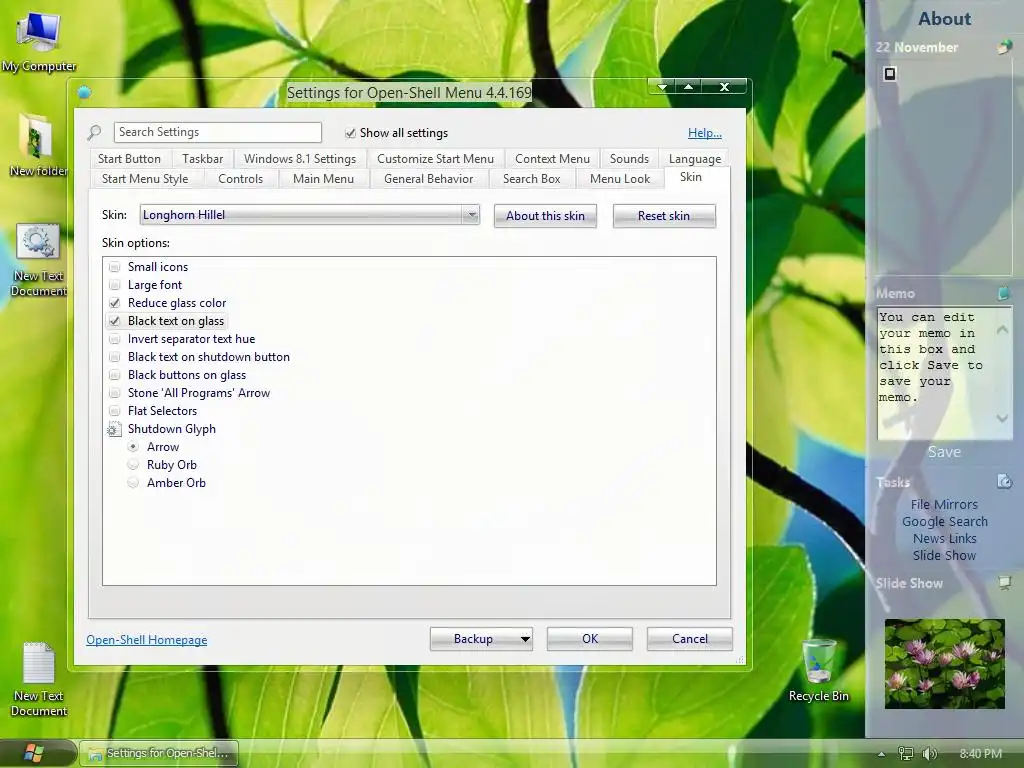The height and width of the screenshot is (768, 1024).
Task: Open the Help... link
Action: coord(705,133)
